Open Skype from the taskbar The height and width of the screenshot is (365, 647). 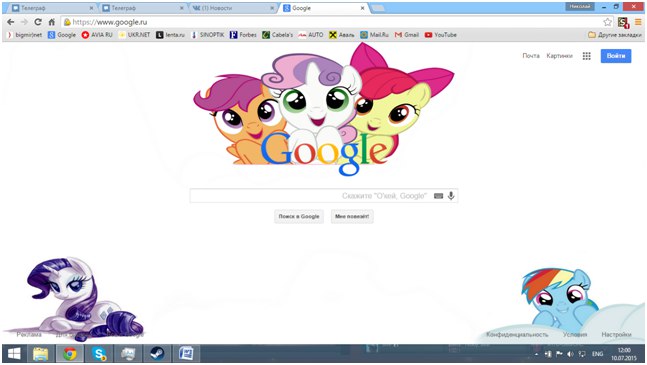pos(99,353)
